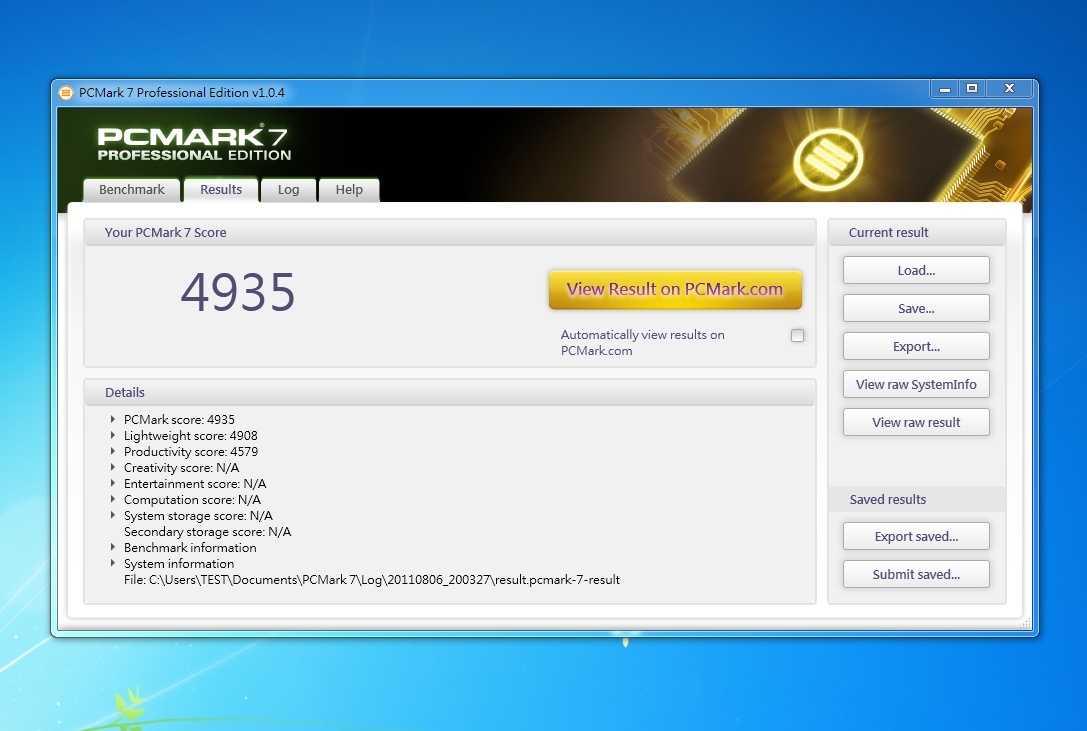Click the large 4935 score value
The image size is (1087, 731).
[x=238, y=292]
